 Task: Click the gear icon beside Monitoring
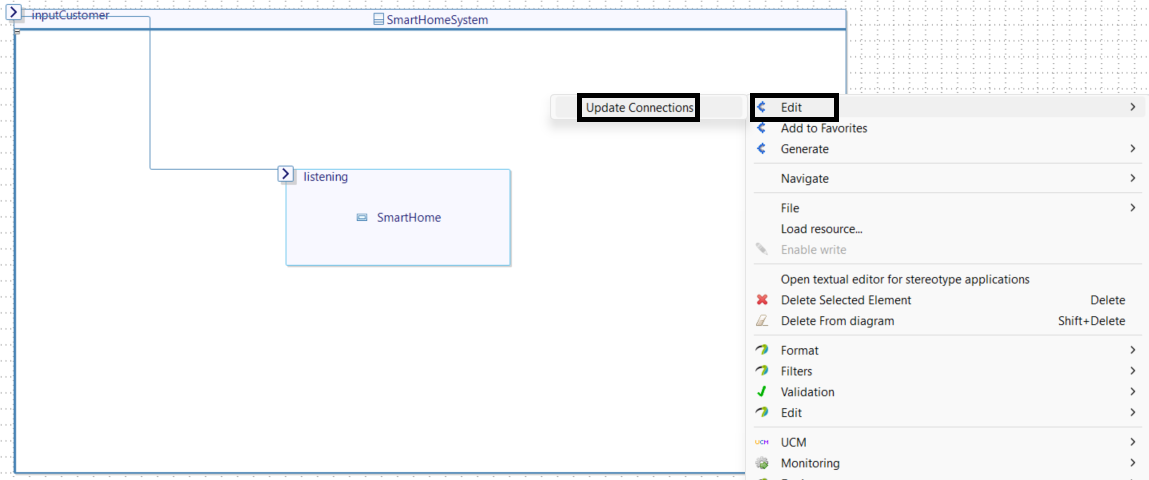point(762,463)
